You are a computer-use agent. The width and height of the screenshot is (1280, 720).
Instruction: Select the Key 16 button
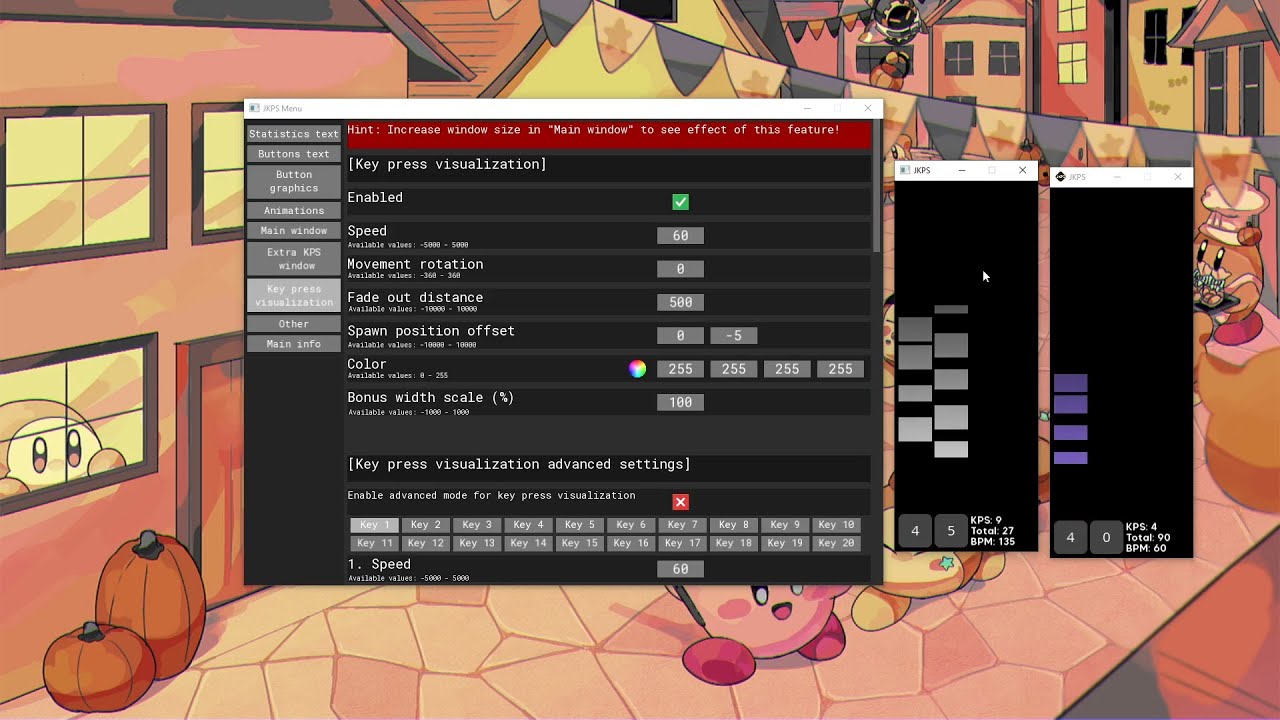coord(631,543)
